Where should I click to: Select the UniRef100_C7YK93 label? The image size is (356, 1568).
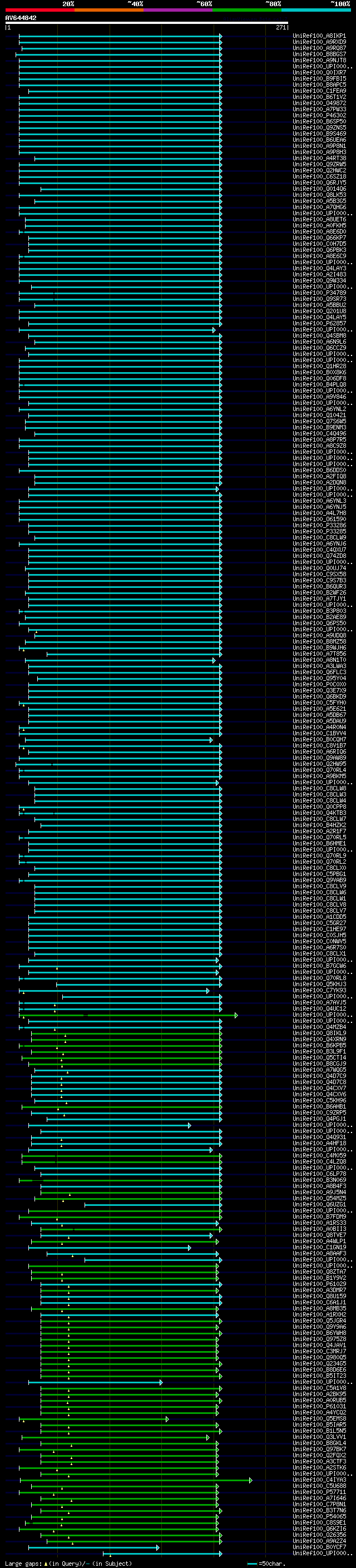click(x=319, y=990)
